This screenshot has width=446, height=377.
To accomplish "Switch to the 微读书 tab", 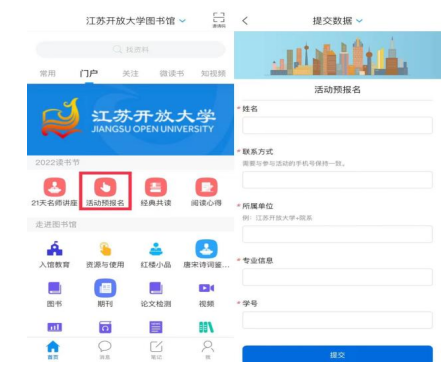I will [x=172, y=73].
